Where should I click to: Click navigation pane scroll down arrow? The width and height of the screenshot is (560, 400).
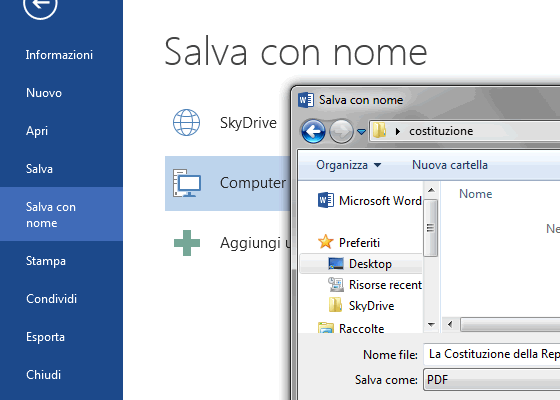pos(431,325)
